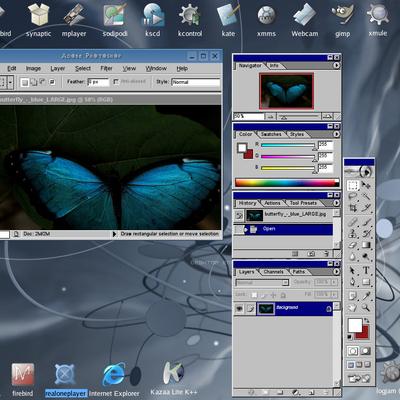
Task: Select the Brush tool
Action: point(366,222)
